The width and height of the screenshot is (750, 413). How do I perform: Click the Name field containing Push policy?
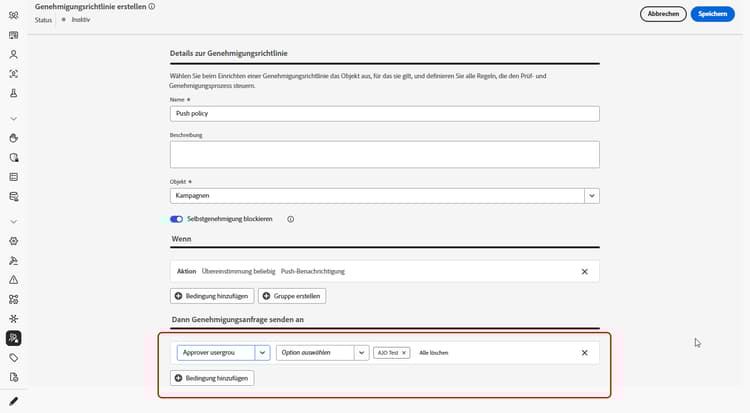click(x=385, y=114)
